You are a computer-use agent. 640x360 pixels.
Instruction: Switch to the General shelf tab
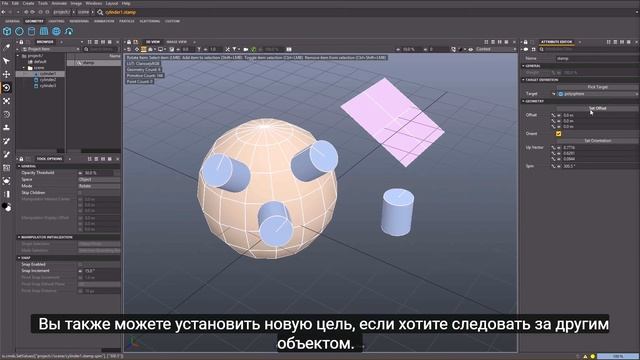(13, 21)
